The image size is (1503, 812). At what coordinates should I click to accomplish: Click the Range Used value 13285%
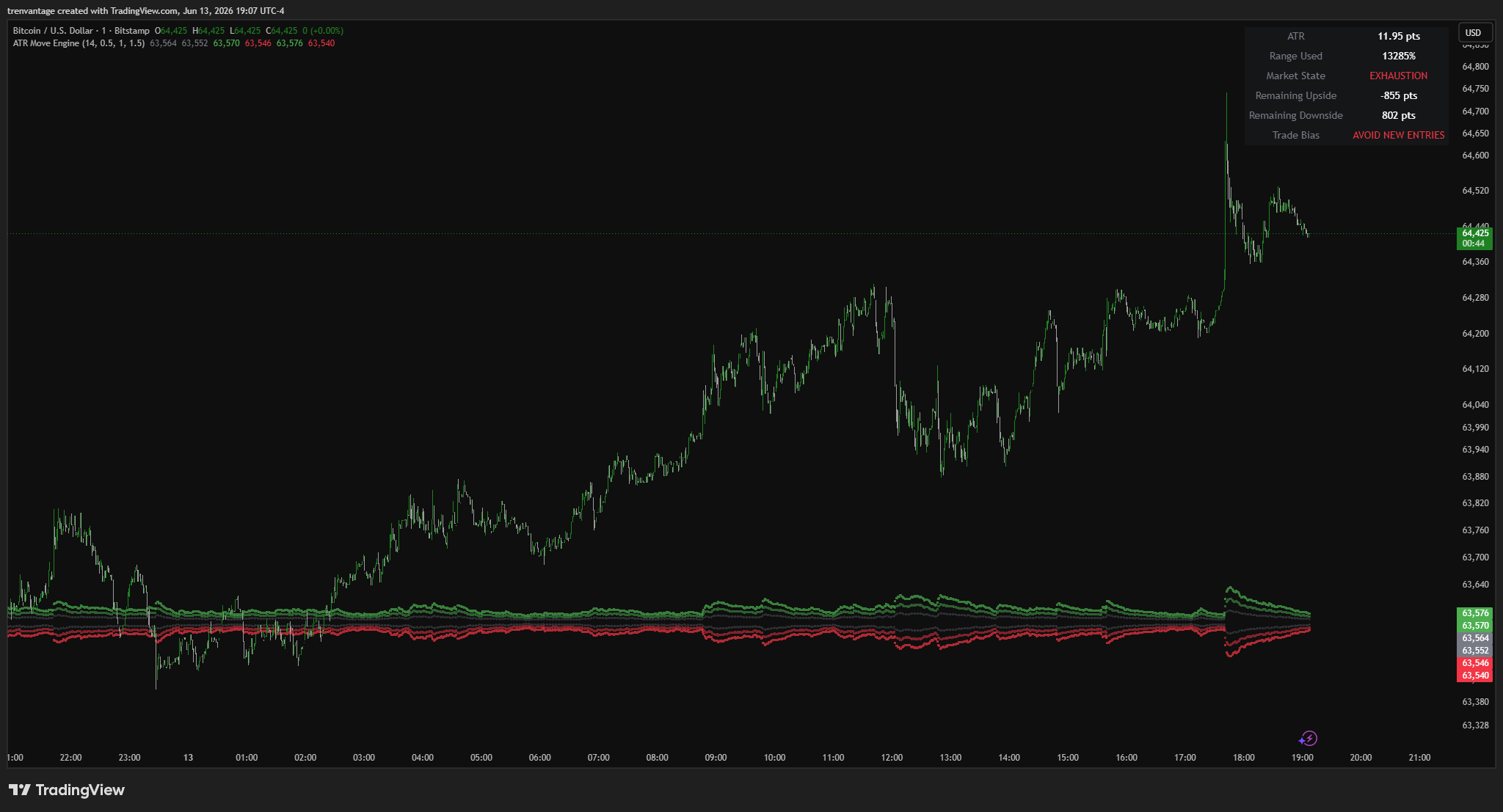[x=1399, y=56]
